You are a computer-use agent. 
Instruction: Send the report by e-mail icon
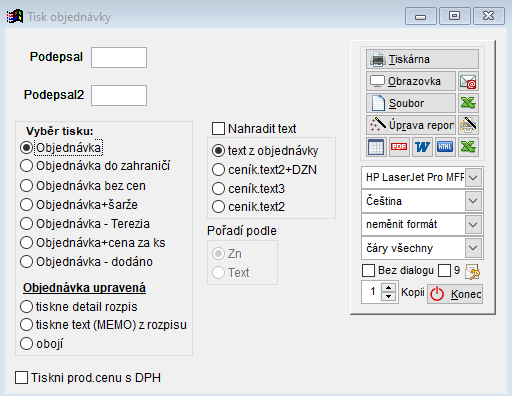click(468, 81)
